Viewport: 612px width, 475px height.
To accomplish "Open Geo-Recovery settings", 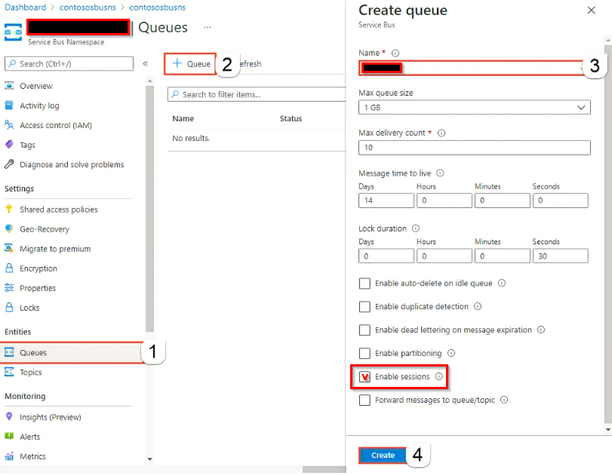I will click(44, 229).
